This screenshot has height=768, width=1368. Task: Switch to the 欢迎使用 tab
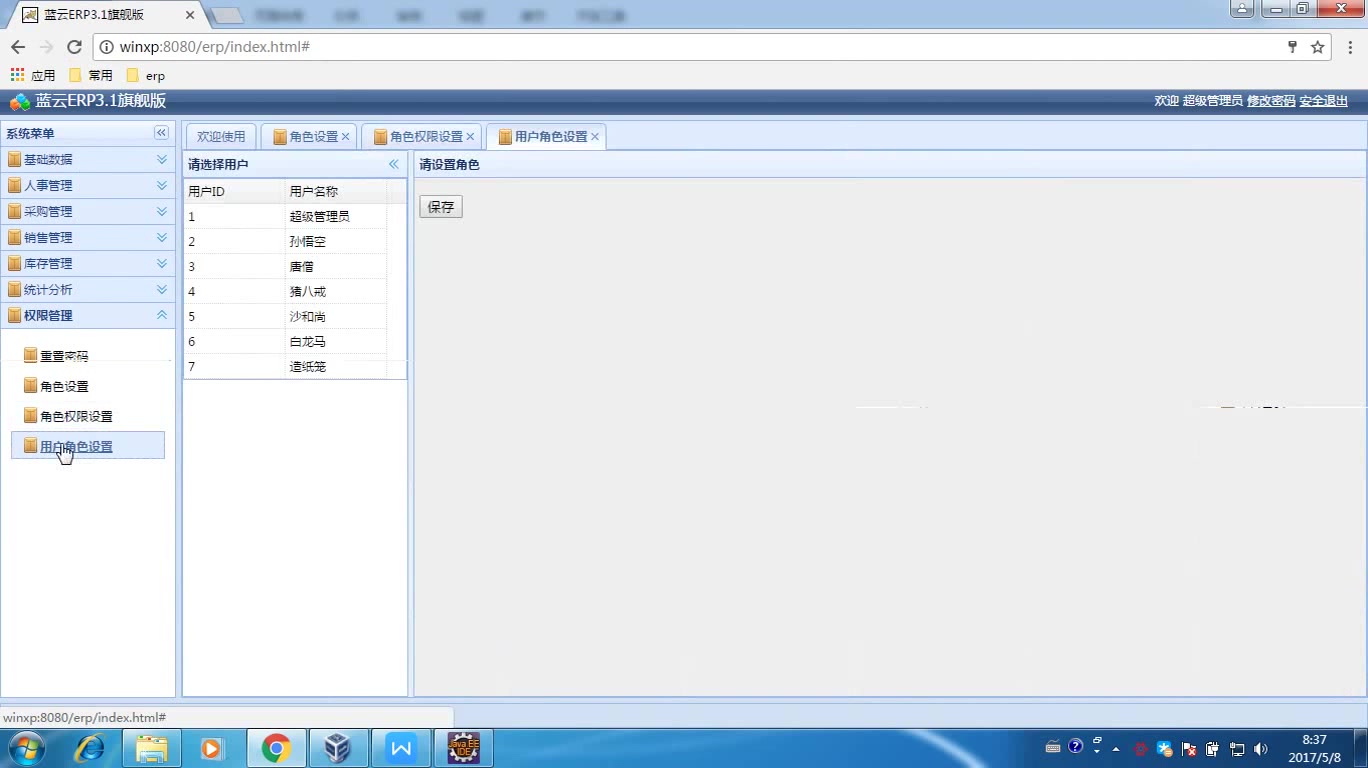(x=221, y=137)
